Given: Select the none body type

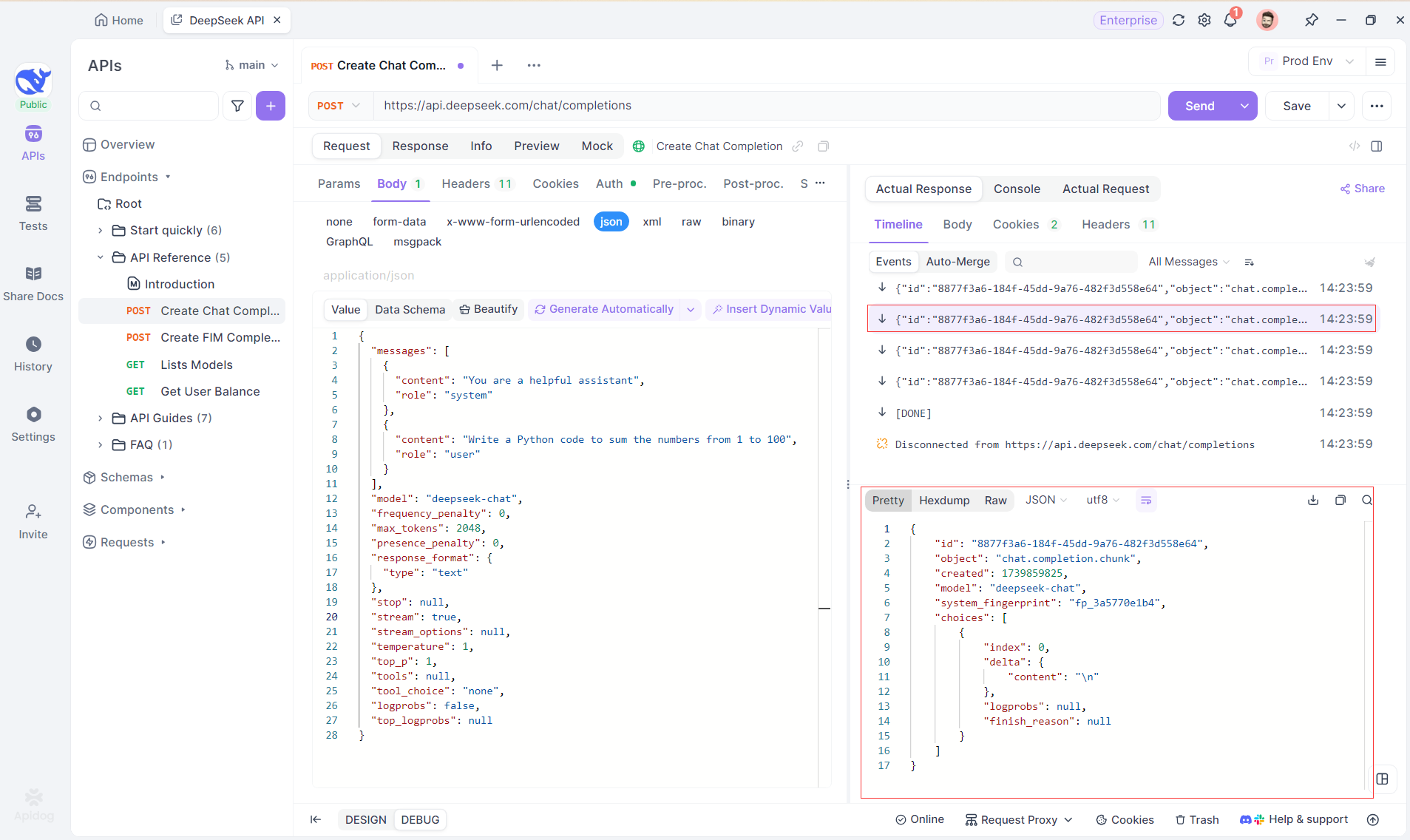Looking at the screenshot, I should [339, 222].
